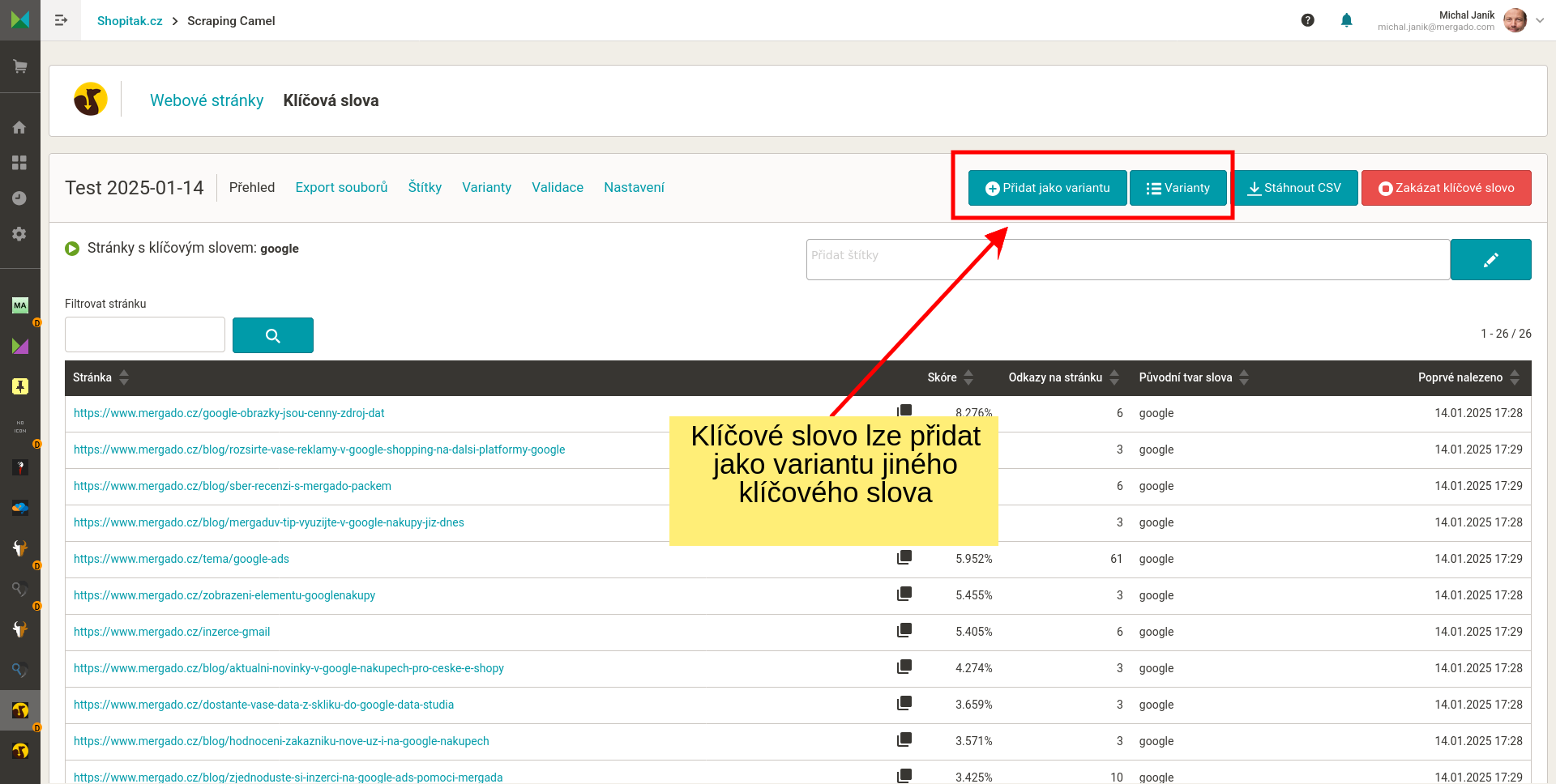
Task: Open the dashboard grid sidebar icon
Action: point(20,163)
